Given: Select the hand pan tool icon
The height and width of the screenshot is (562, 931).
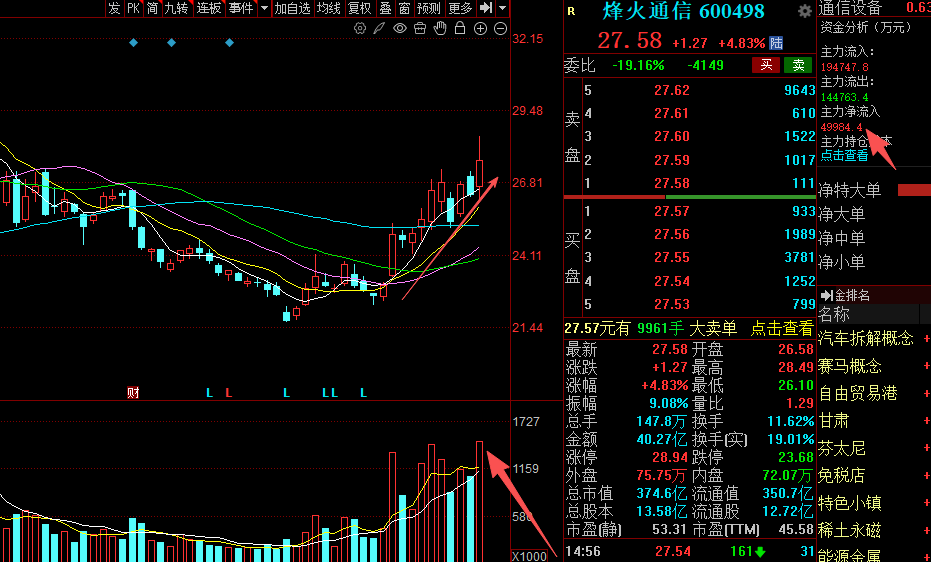Looking at the screenshot, I should coord(440,28).
